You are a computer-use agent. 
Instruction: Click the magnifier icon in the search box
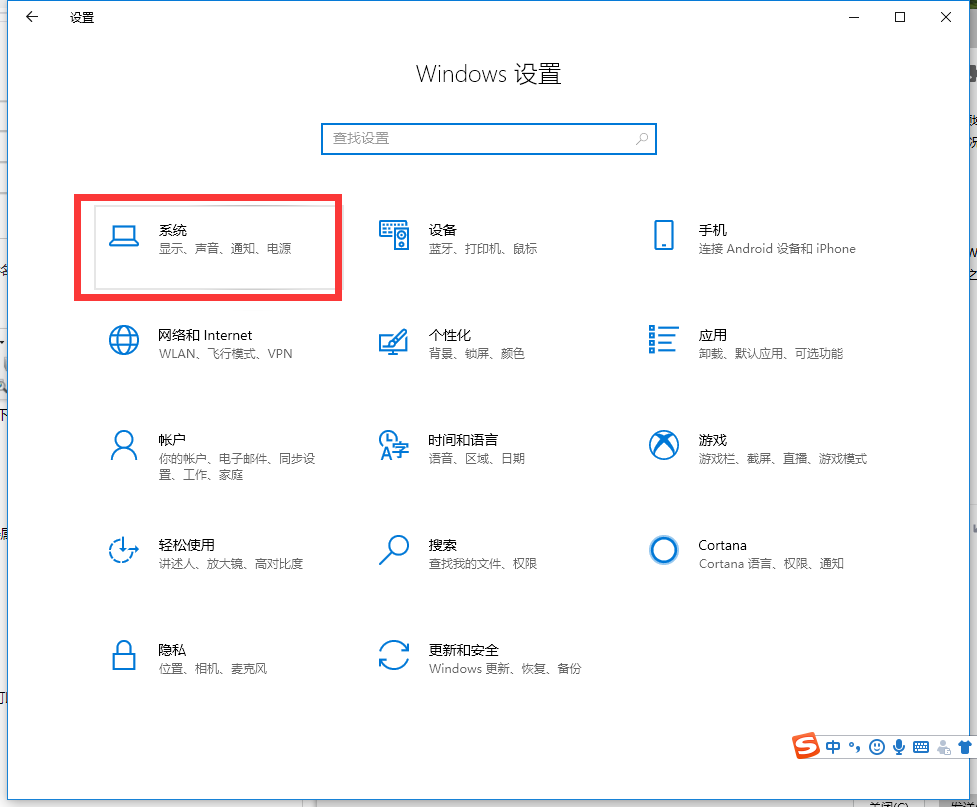(x=642, y=139)
